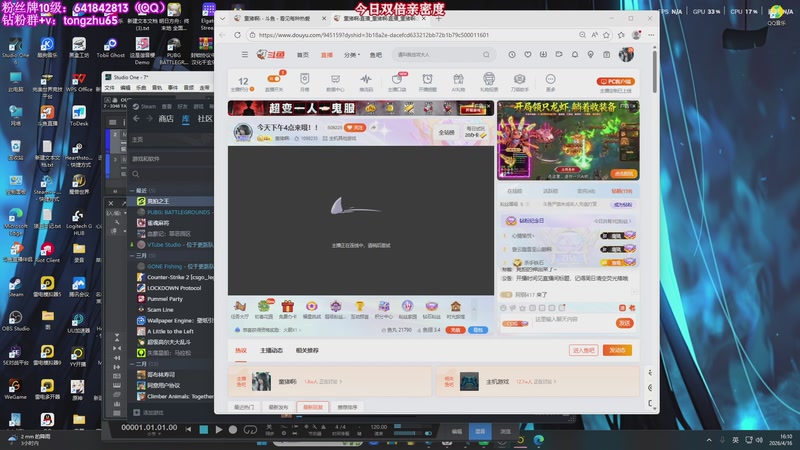Open 首页 in Douyu navigation
Viewport: 800px width, 450px height.
(303, 55)
